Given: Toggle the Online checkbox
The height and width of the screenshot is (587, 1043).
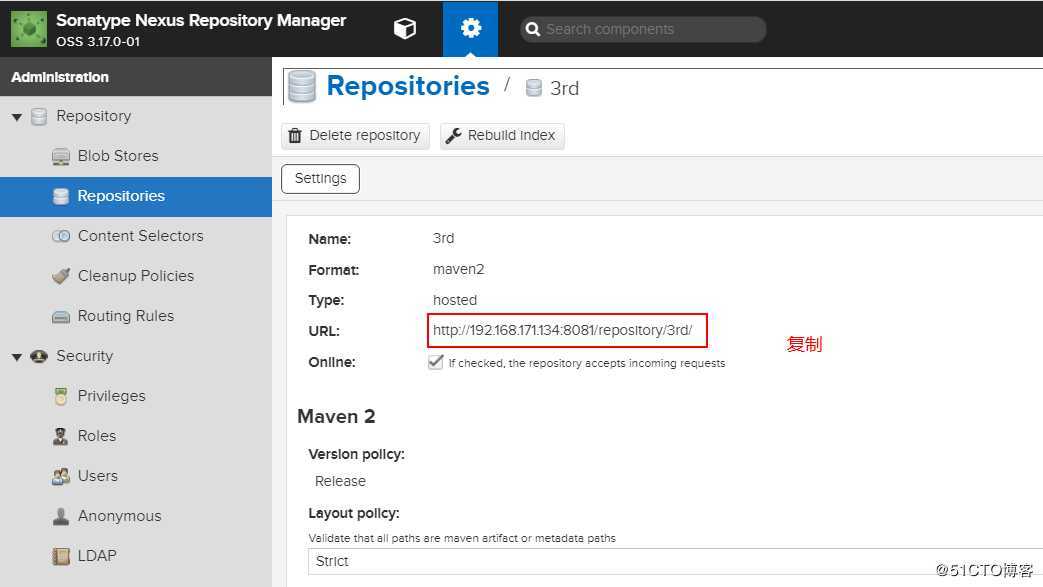Looking at the screenshot, I should (436, 362).
